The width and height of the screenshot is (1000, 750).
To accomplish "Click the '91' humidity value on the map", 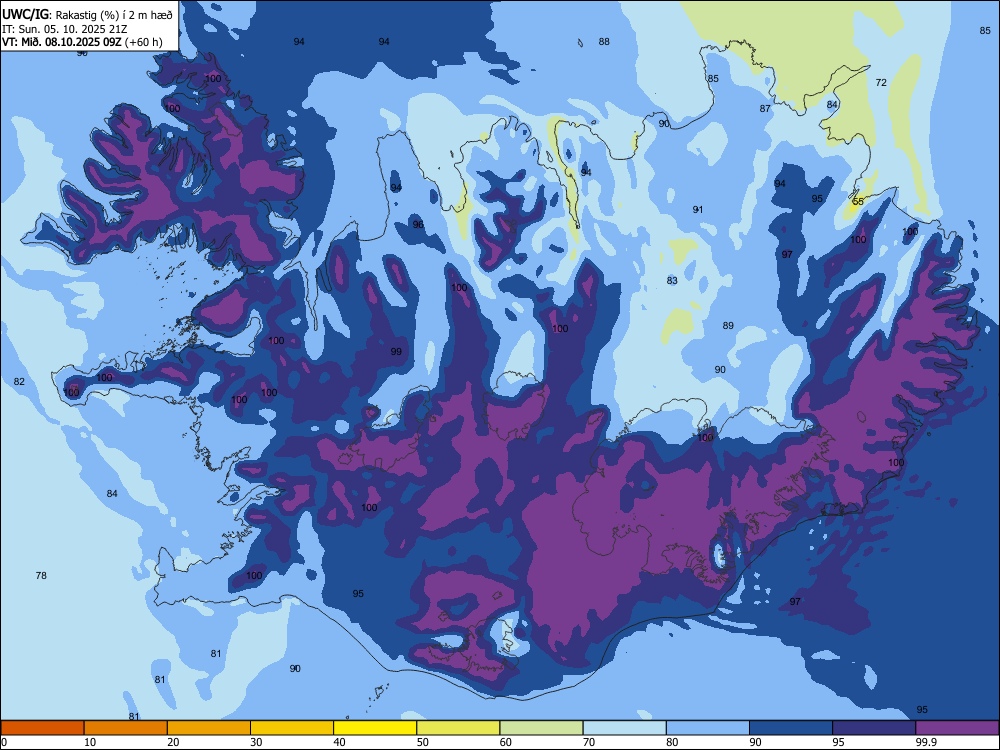I will pos(698,210).
